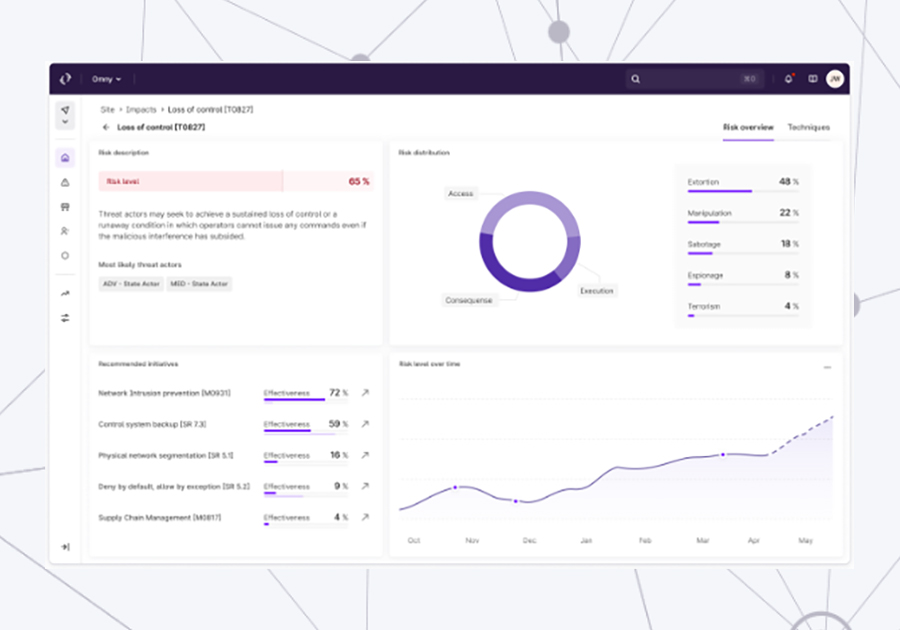The width and height of the screenshot is (900, 630).
Task: Open the trend chart sidebar icon
Action: [65, 294]
